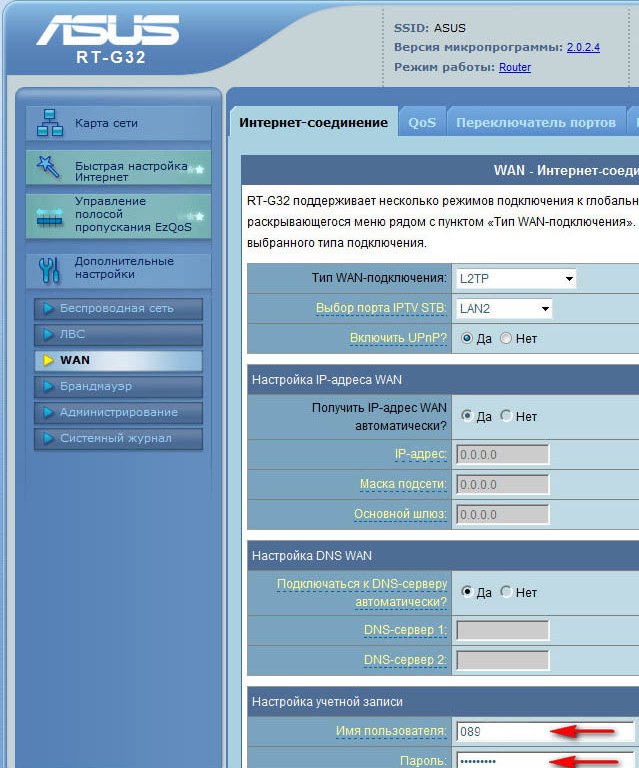Click the firmware version link 2.0.2.4
Screen dimensions: 639x768
(583, 48)
